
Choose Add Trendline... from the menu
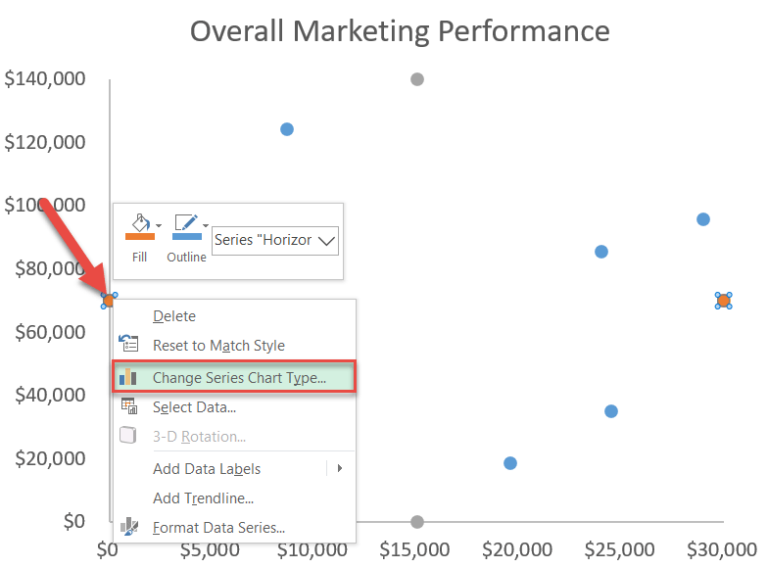203,498
